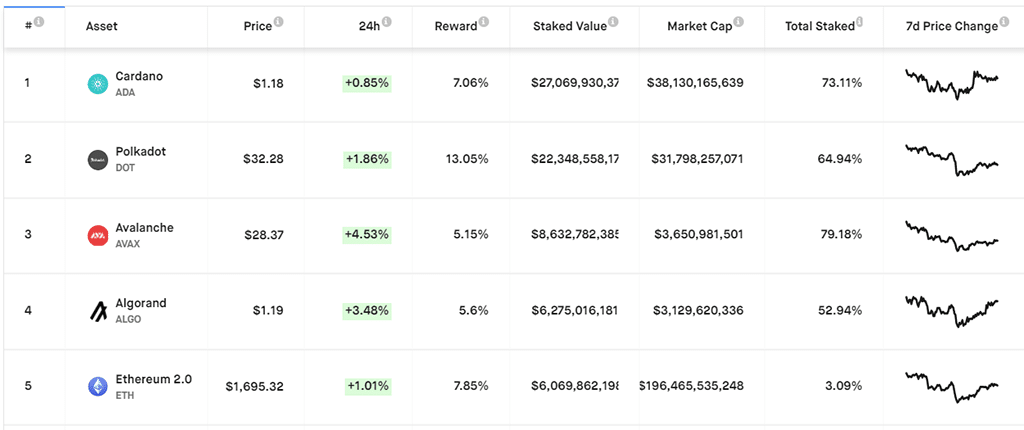Image resolution: width=1024 pixels, height=430 pixels.
Task: Click the Polkadot DOT coin logo
Action: [98, 159]
